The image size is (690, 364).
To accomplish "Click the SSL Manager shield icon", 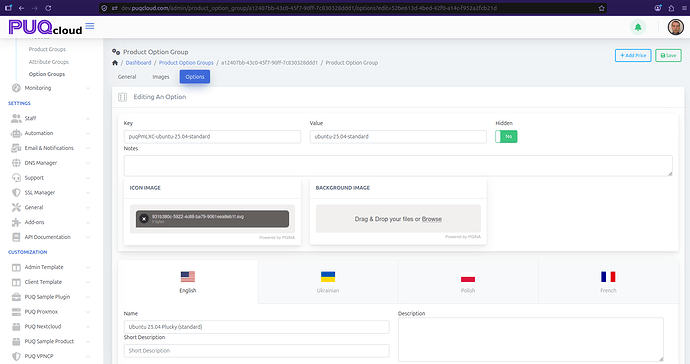I will point(16,192).
